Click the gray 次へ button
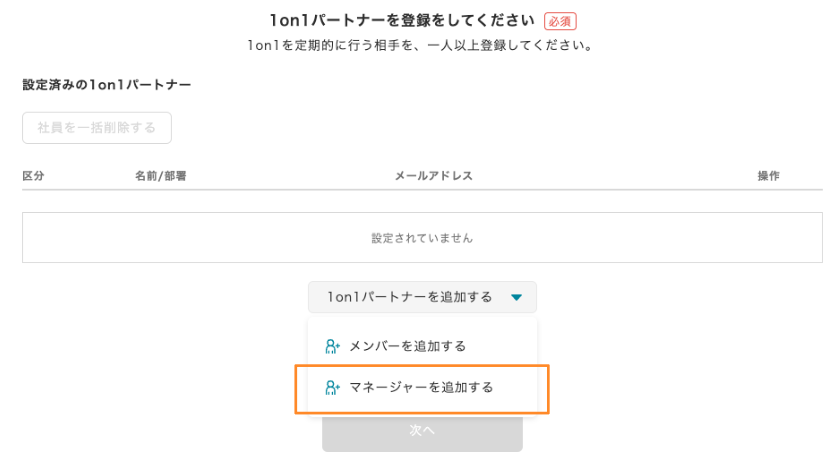 [x=422, y=431]
